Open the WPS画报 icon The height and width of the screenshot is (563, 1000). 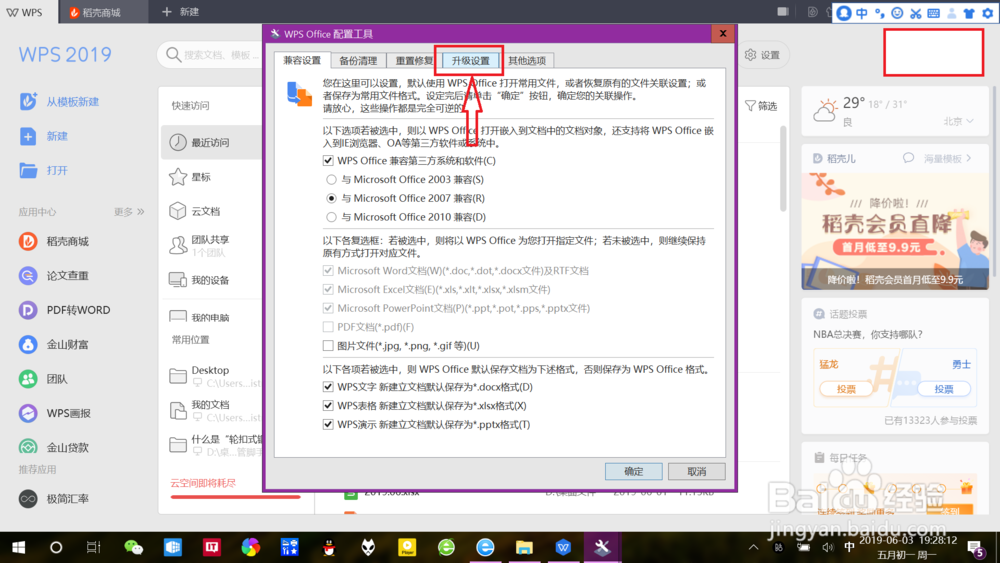pos(28,413)
